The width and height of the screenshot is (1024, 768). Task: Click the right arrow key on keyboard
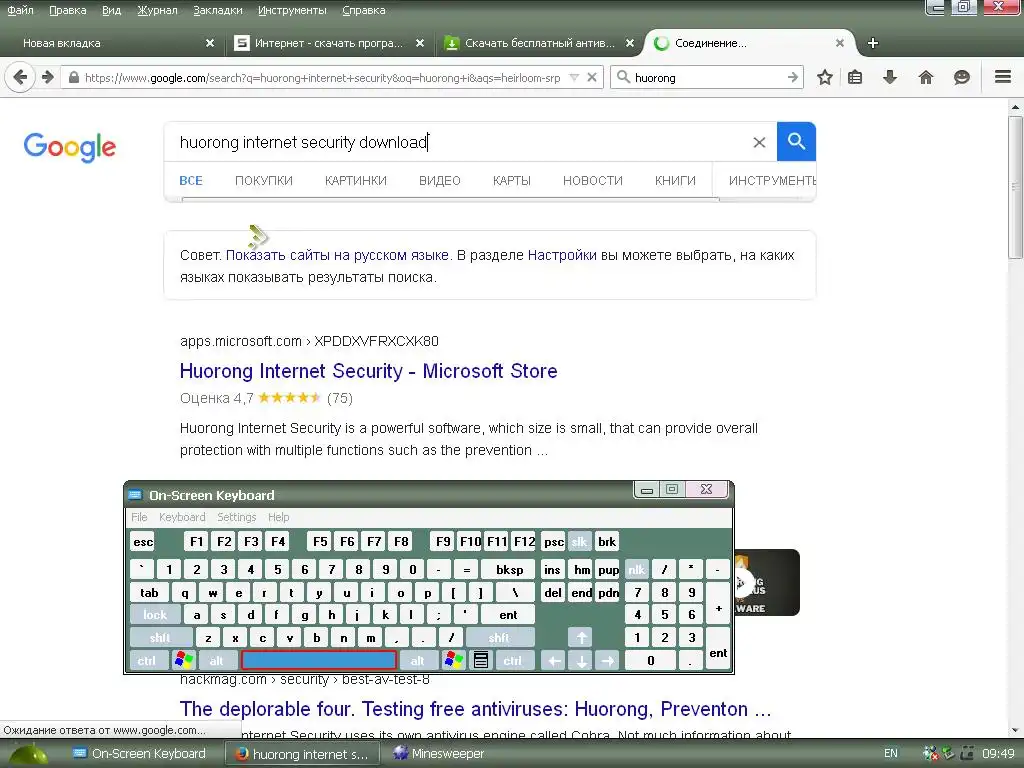tap(607, 660)
